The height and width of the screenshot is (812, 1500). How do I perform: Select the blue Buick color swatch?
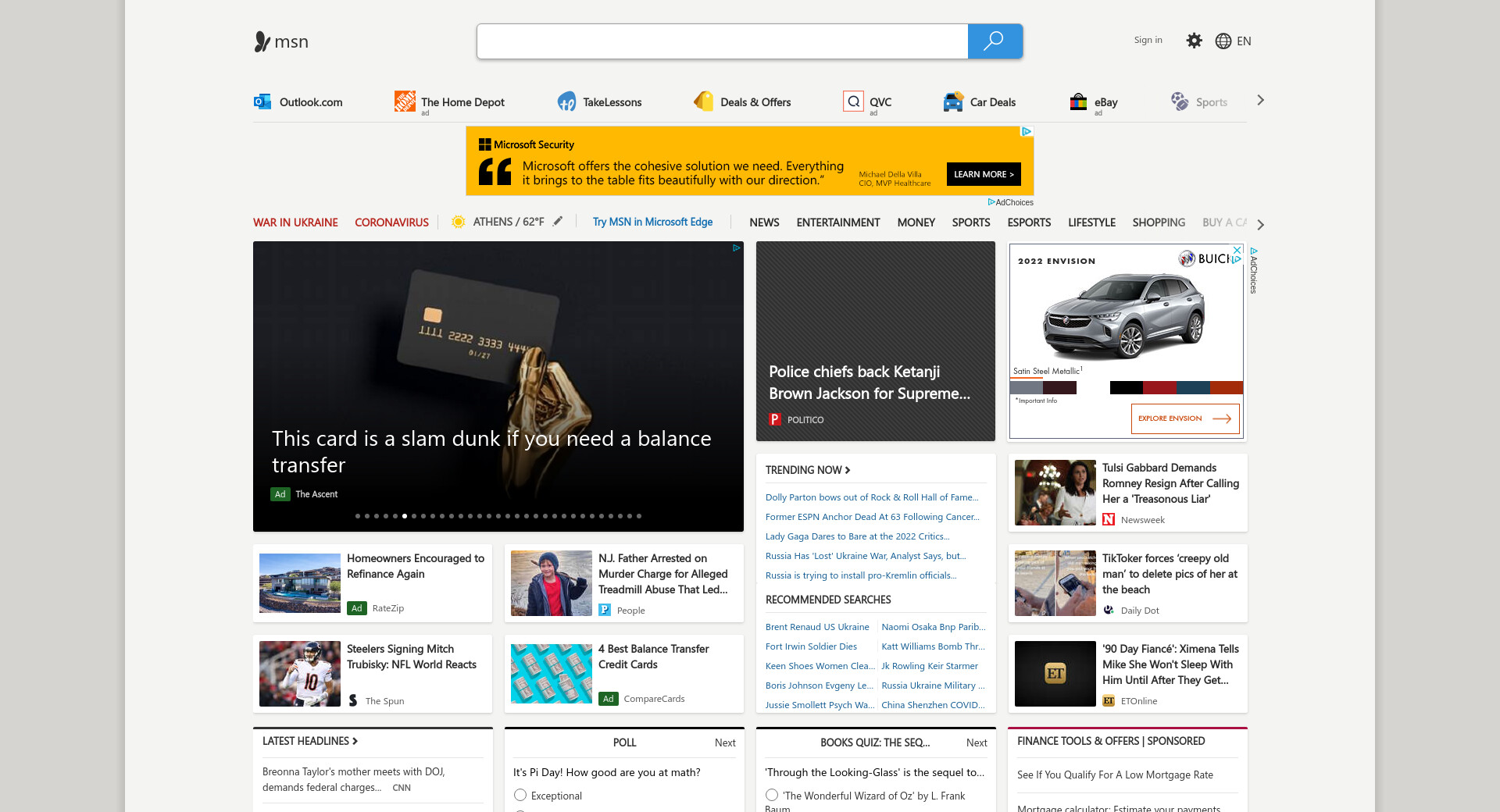click(x=1193, y=387)
